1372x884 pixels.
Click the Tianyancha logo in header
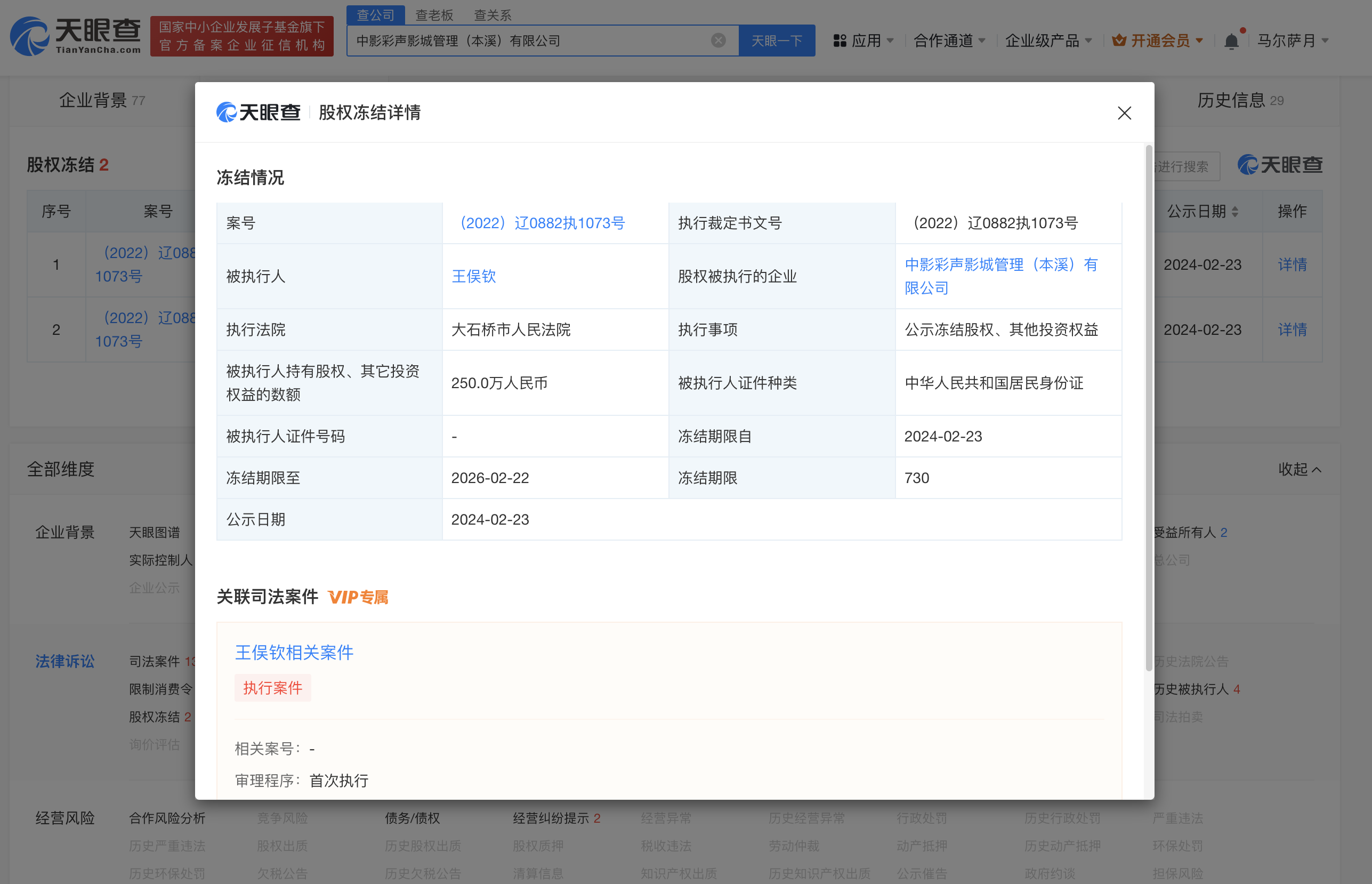click(75, 36)
